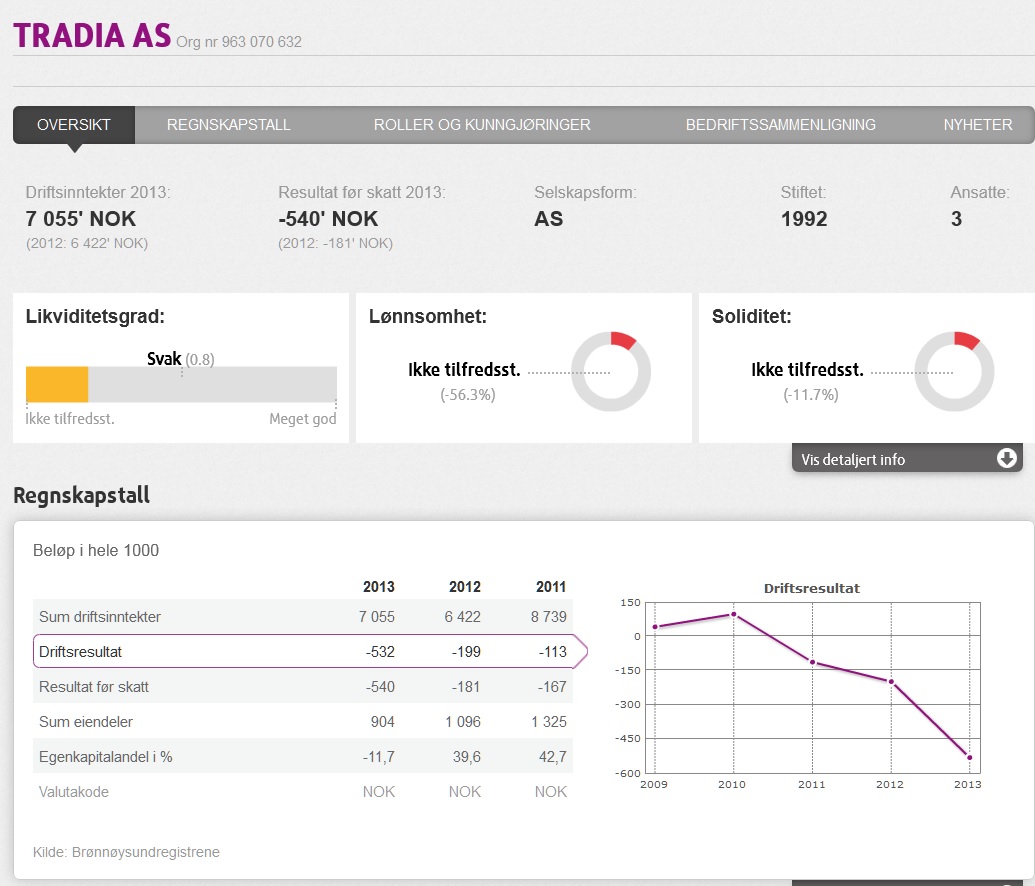Click the 2009 data point on the chart
Image resolution: width=1035 pixels, height=886 pixels.
tap(655, 627)
